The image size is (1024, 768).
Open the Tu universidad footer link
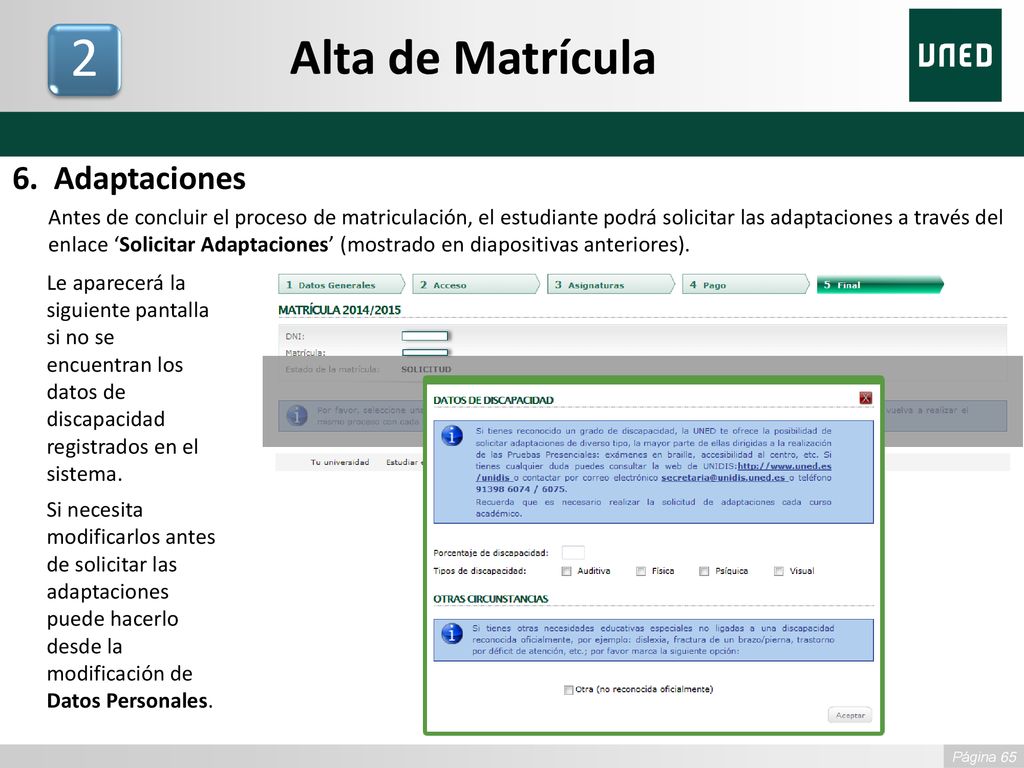click(340, 462)
